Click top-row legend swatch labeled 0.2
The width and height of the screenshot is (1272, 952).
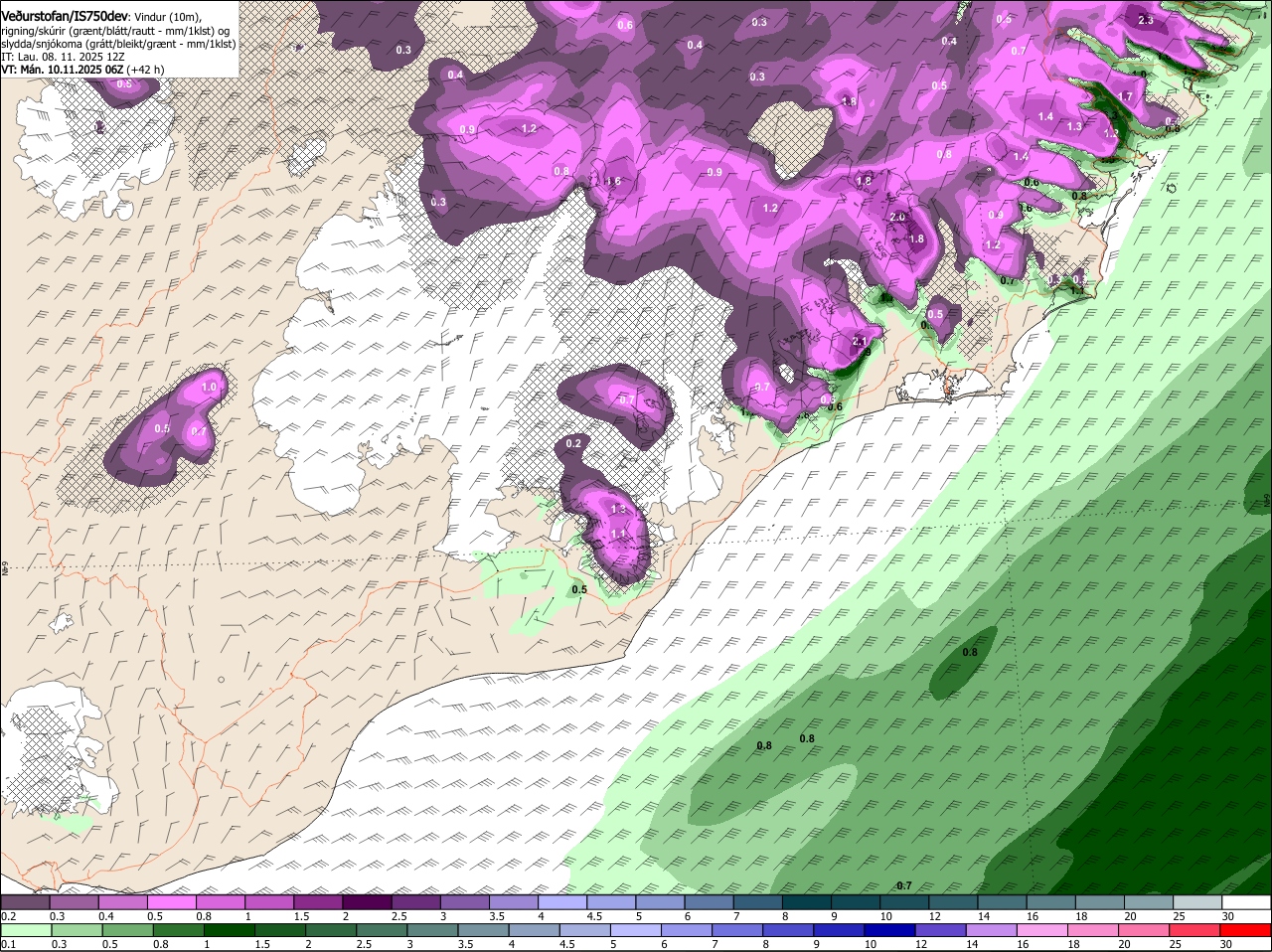click(25, 902)
